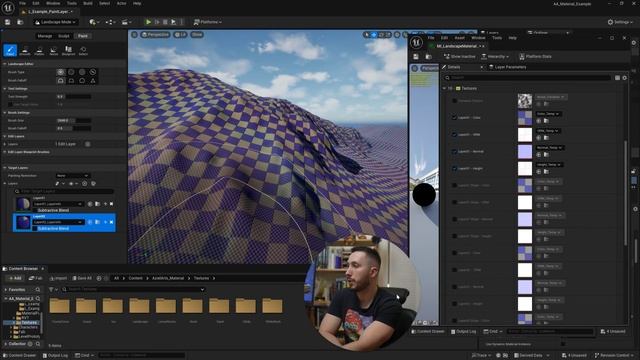Toggle Subtractive Blend checkbox for selected Layer02
Image resolution: width=640 pixels, height=360 pixels.
click(35, 229)
